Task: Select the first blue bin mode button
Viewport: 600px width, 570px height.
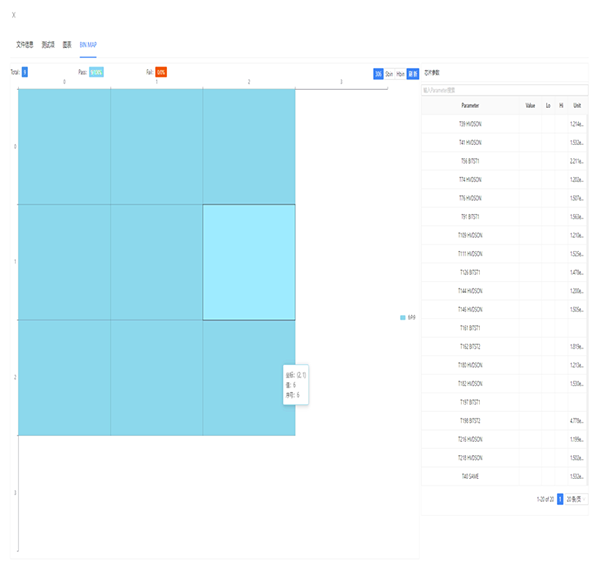Action: (x=378, y=73)
